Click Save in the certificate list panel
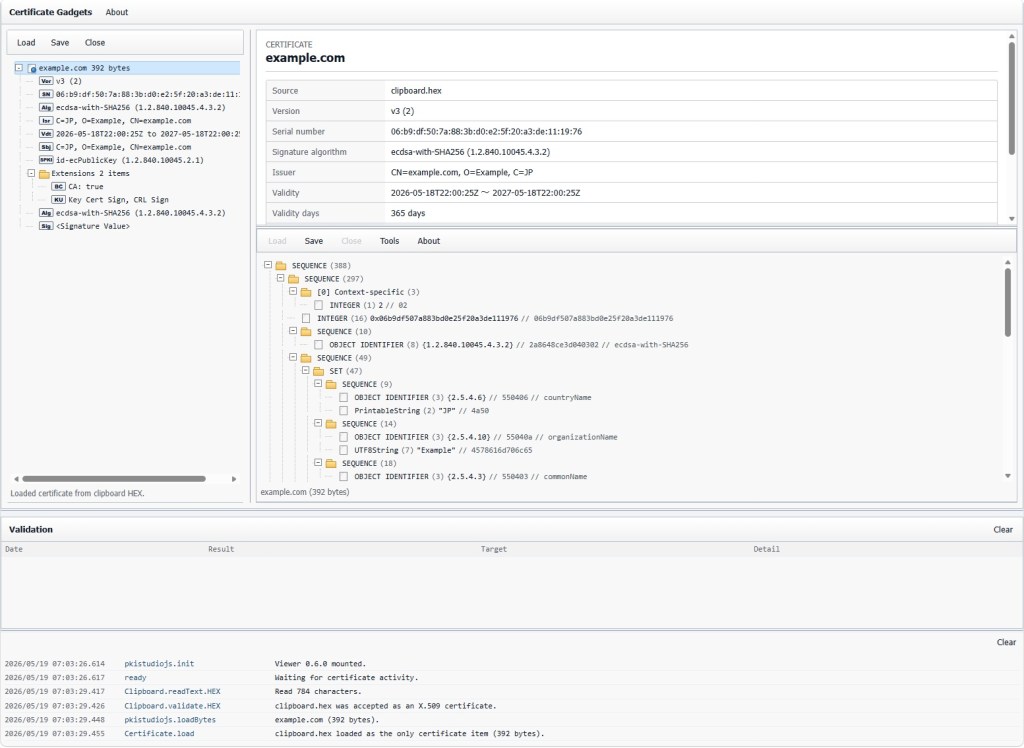Image resolution: width=1024 pixels, height=748 pixels. [60, 42]
